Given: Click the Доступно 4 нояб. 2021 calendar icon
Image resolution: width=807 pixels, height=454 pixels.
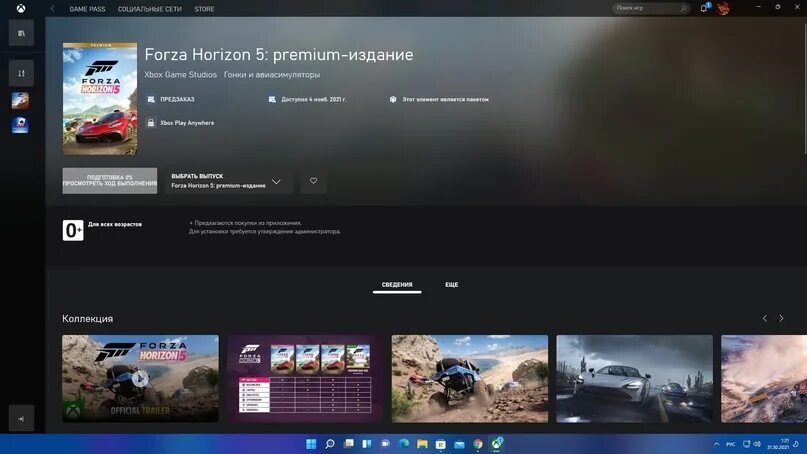Looking at the screenshot, I should [272, 99].
